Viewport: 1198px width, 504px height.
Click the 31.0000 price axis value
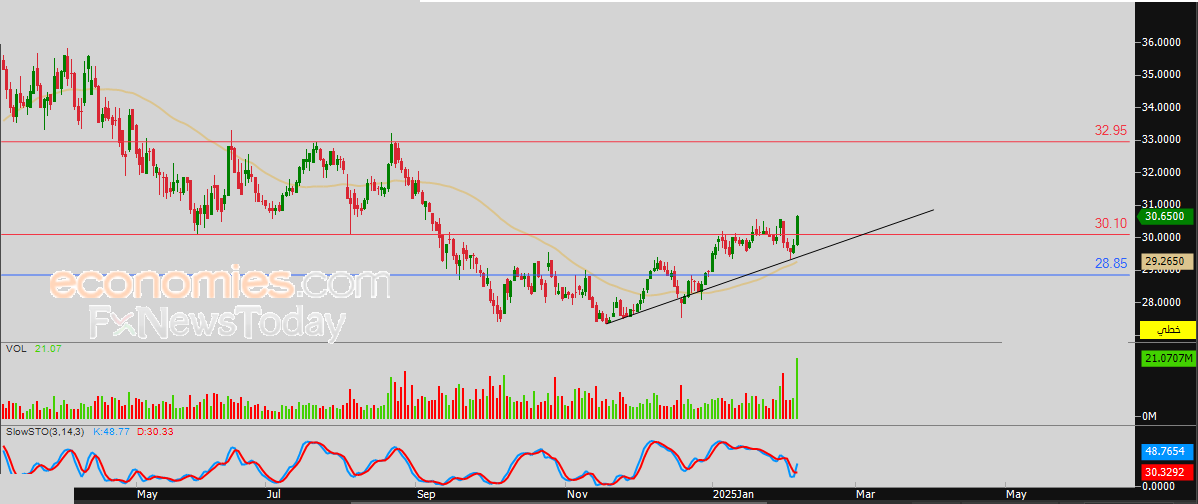tap(1163, 205)
